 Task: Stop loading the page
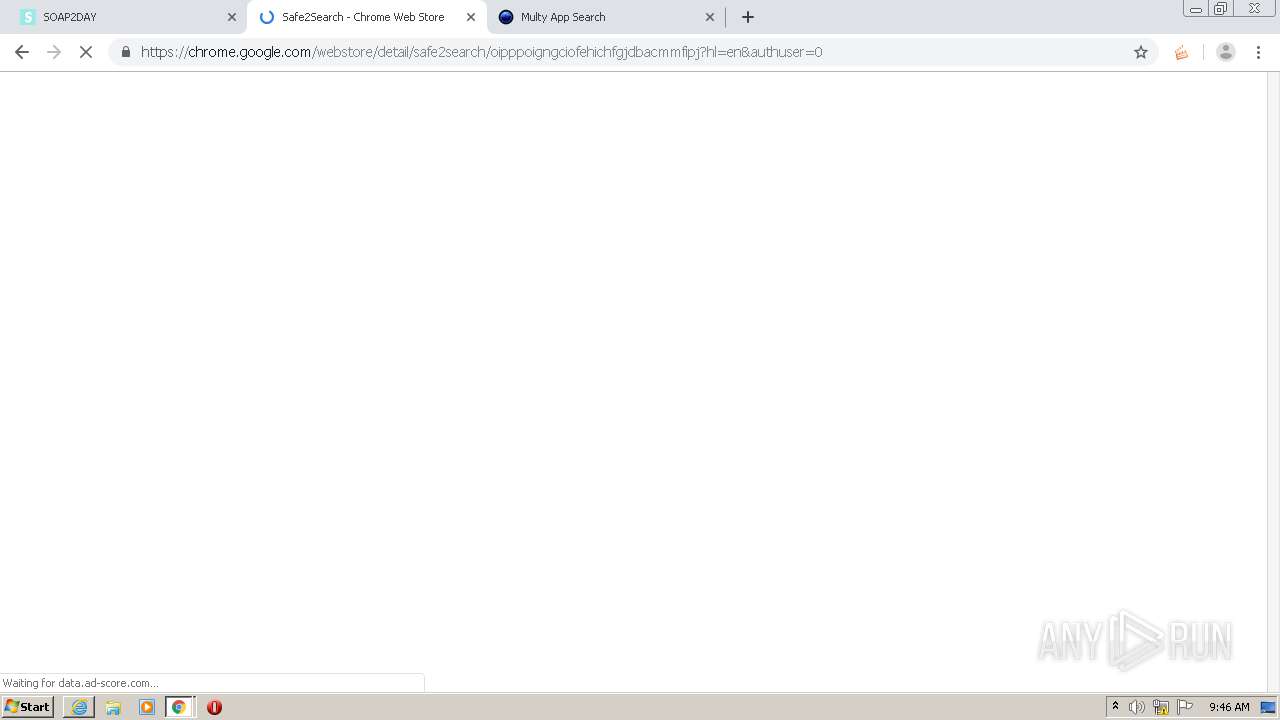click(x=86, y=52)
